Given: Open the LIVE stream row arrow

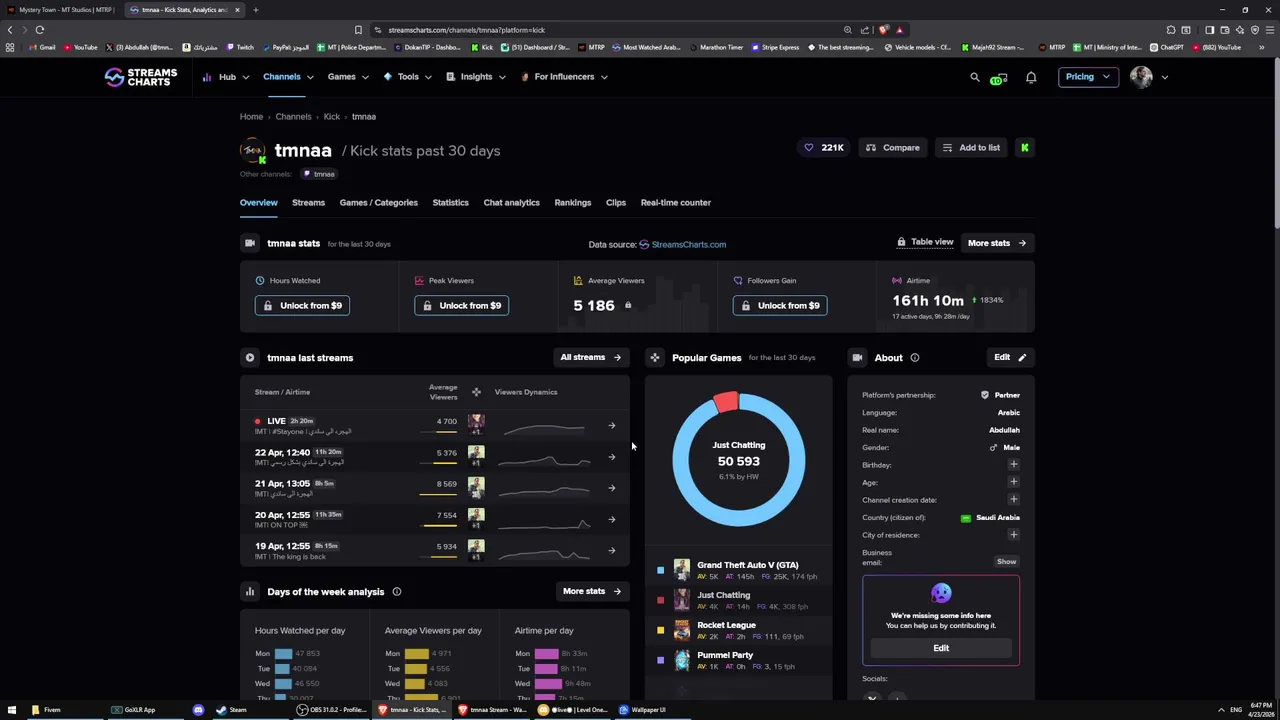Looking at the screenshot, I should coord(612,426).
